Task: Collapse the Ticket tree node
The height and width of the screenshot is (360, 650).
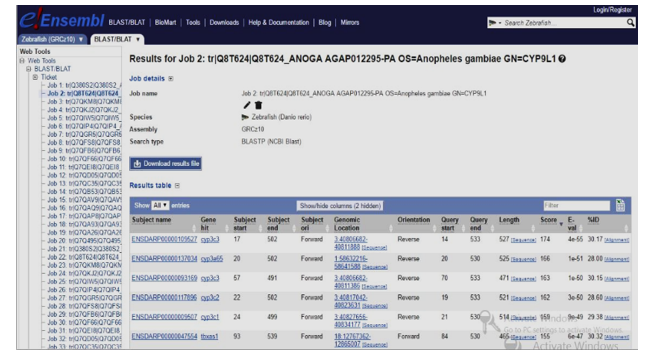Action: pos(35,78)
